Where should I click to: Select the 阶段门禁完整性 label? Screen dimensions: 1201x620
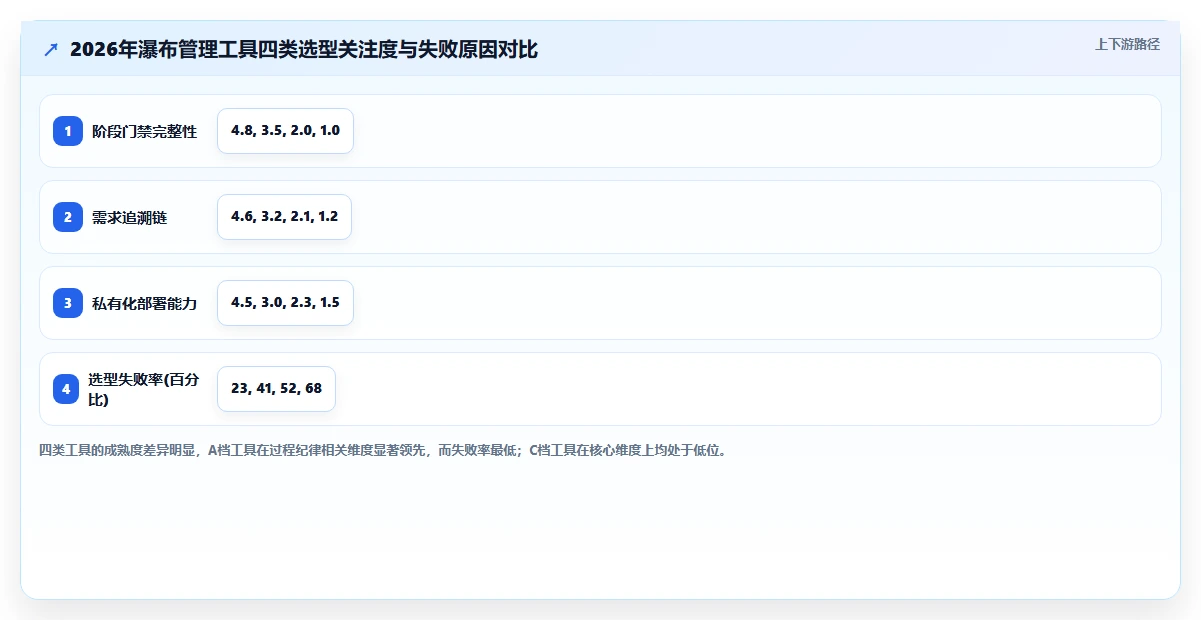(145, 132)
